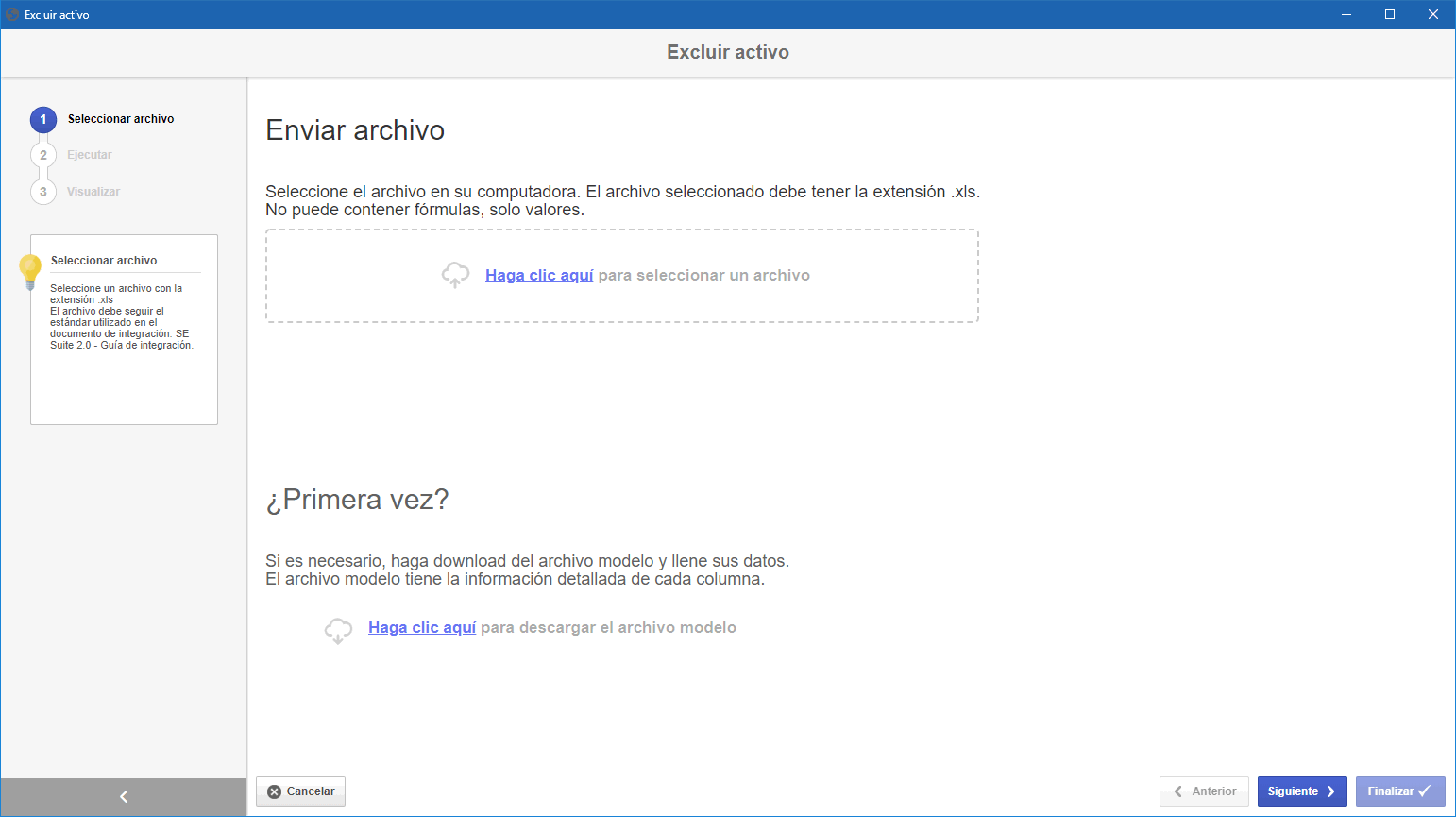This screenshot has width=1456, height=817.
Task: Click the app icon in the title bar
Action: [12, 14]
